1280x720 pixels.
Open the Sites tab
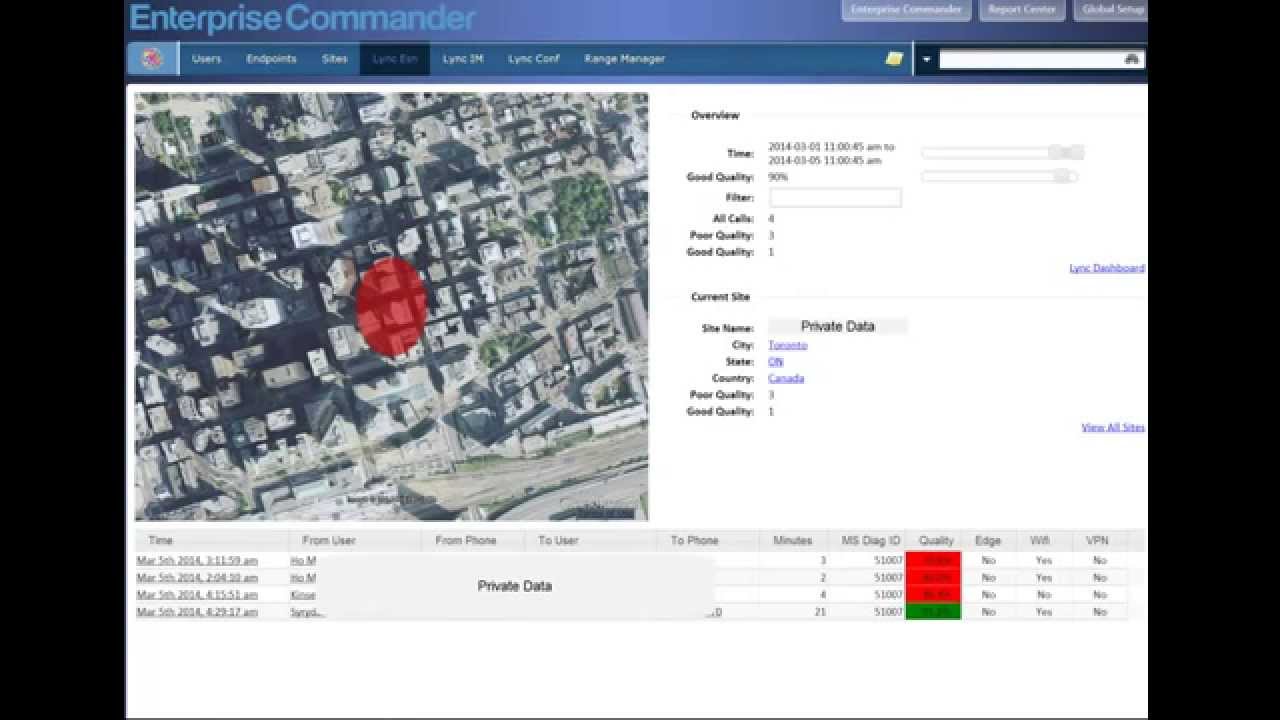[334, 59]
